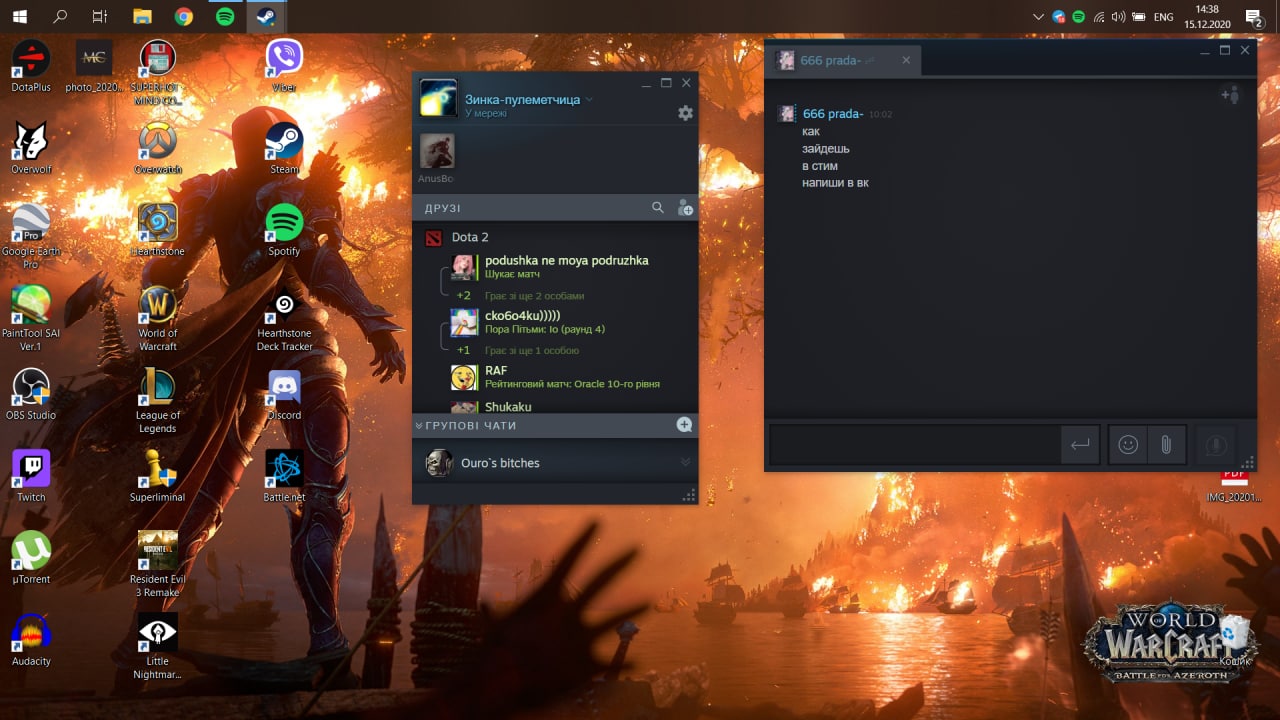Open the DotaPlus desktop shortcut

click(31, 66)
